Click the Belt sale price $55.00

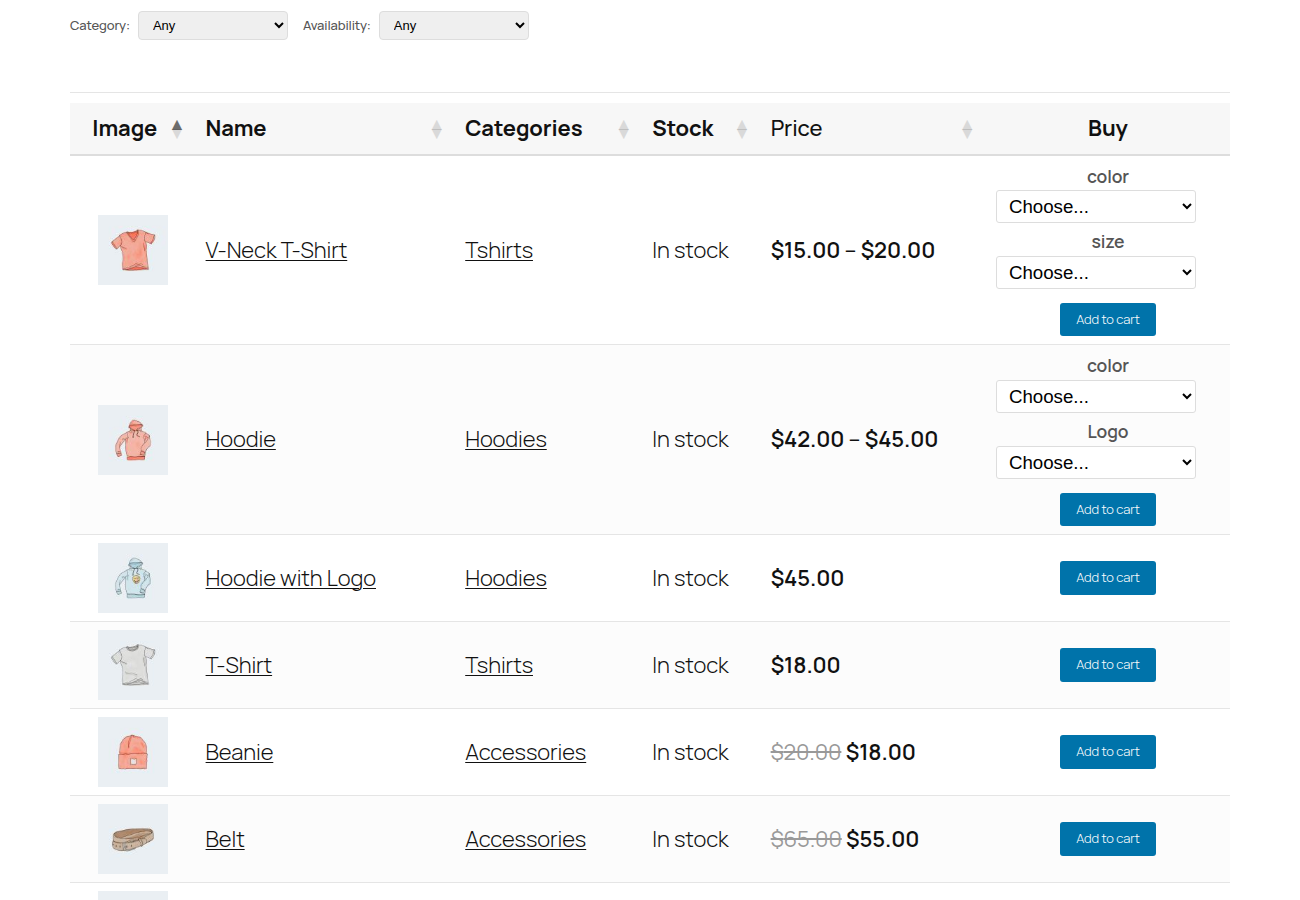(x=883, y=839)
